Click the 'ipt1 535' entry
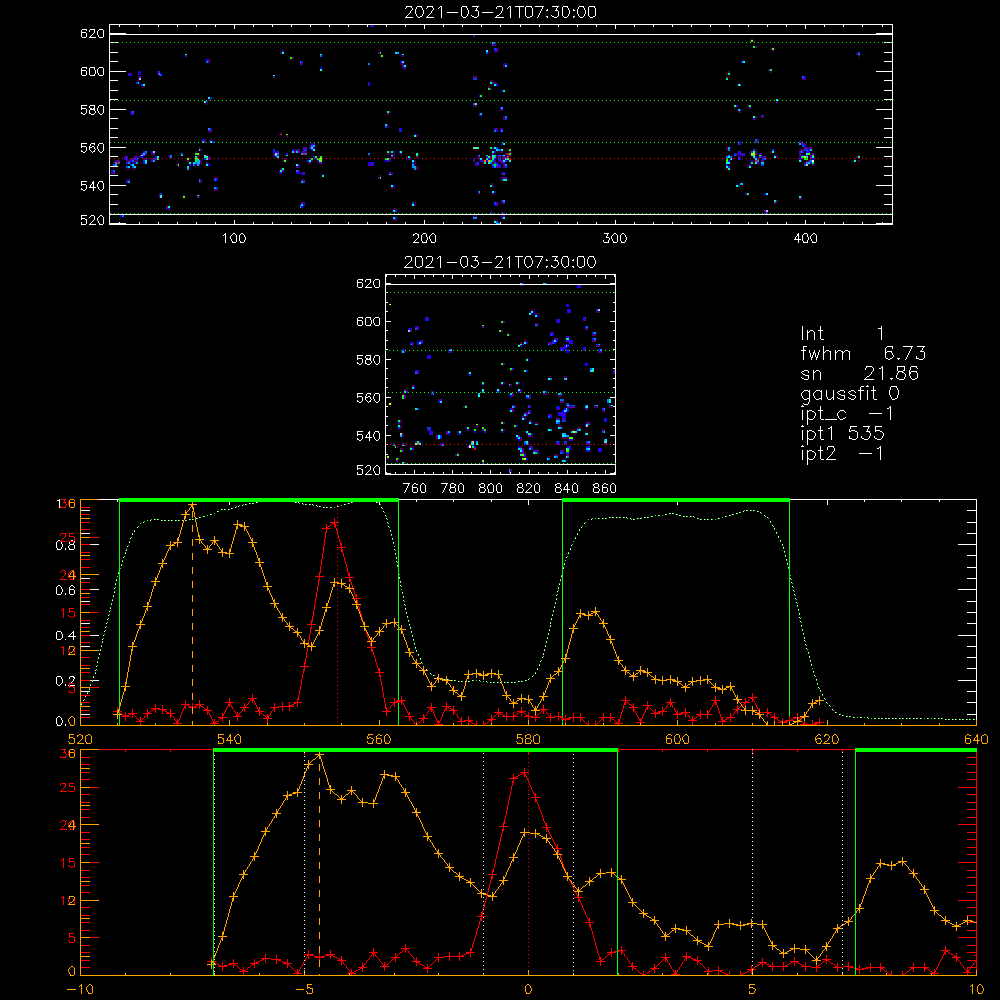The image size is (1000, 1000). point(842,434)
